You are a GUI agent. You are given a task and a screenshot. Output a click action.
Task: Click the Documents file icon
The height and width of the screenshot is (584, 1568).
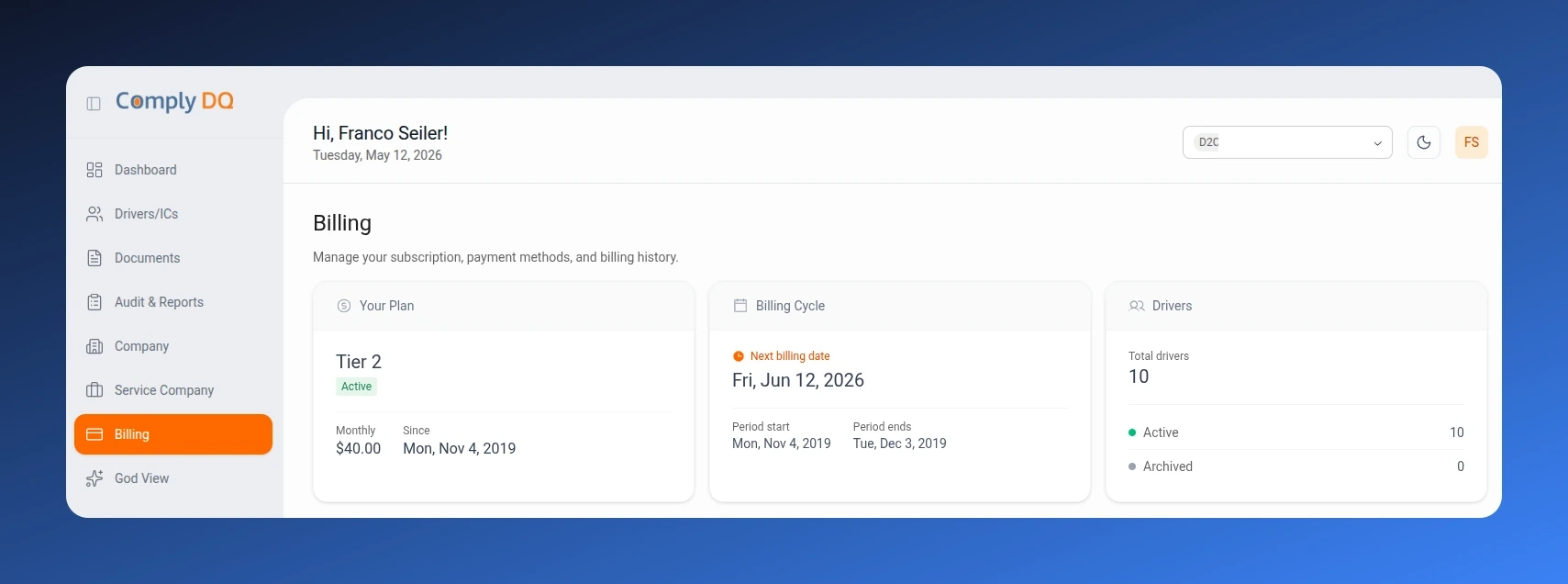(x=95, y=258)
